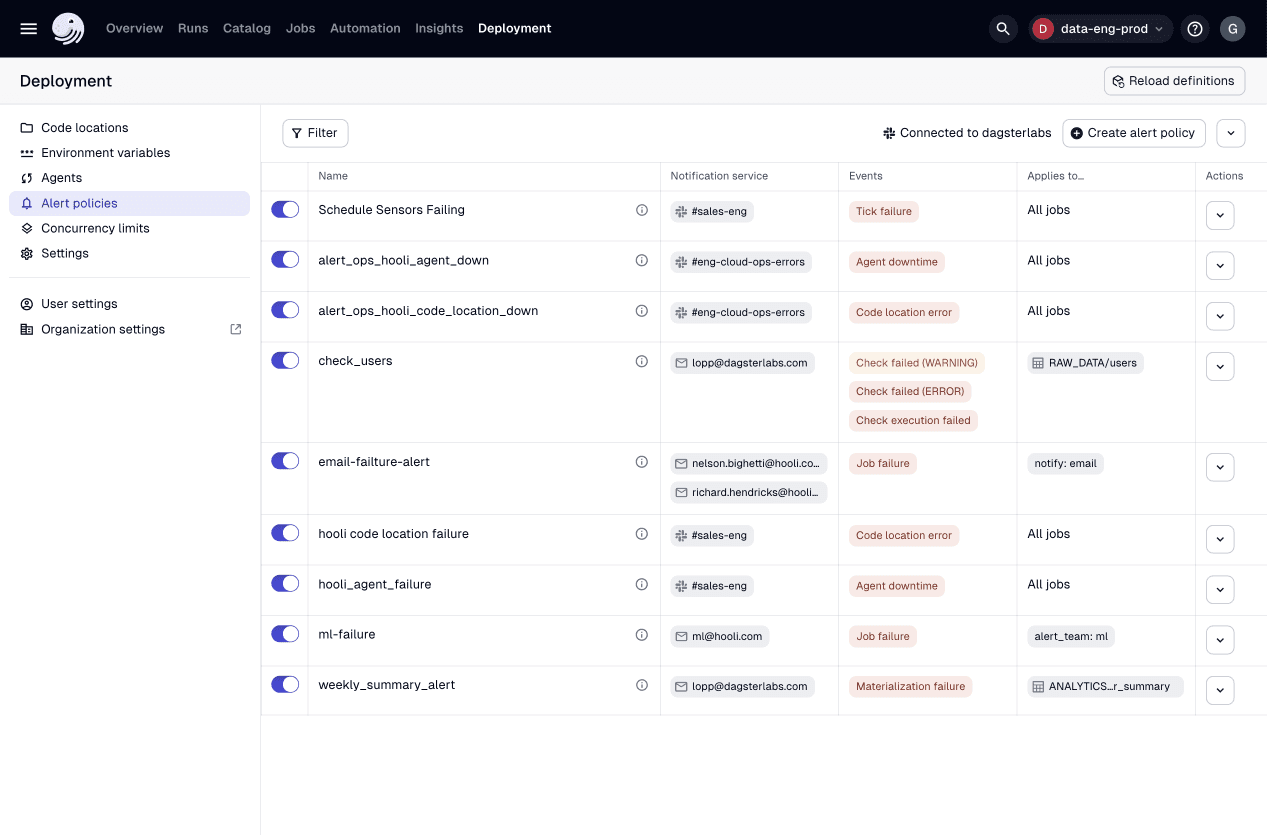Open search using the magnifying glass icon
The image size is (1267, 835).
[x=1003, y=28]
